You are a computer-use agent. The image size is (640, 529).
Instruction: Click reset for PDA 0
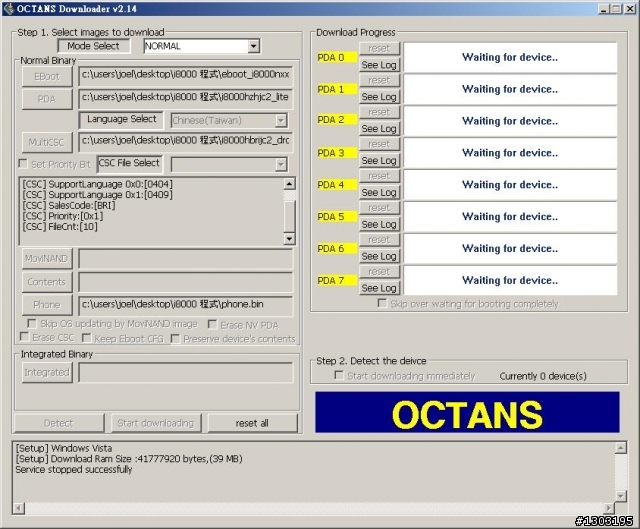(x=379, y=49)
